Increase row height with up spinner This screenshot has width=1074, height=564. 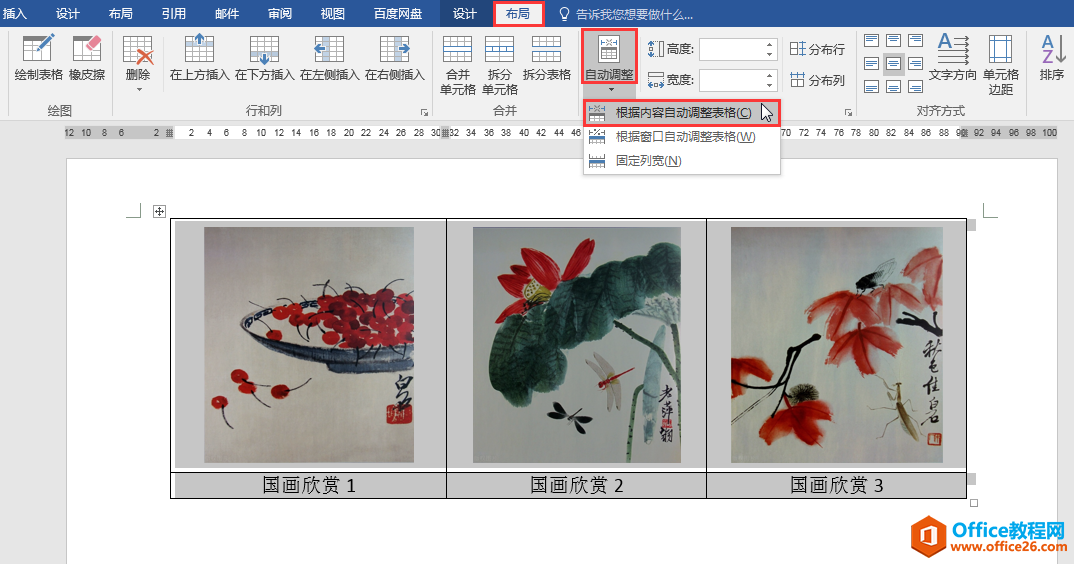point(770,44)
